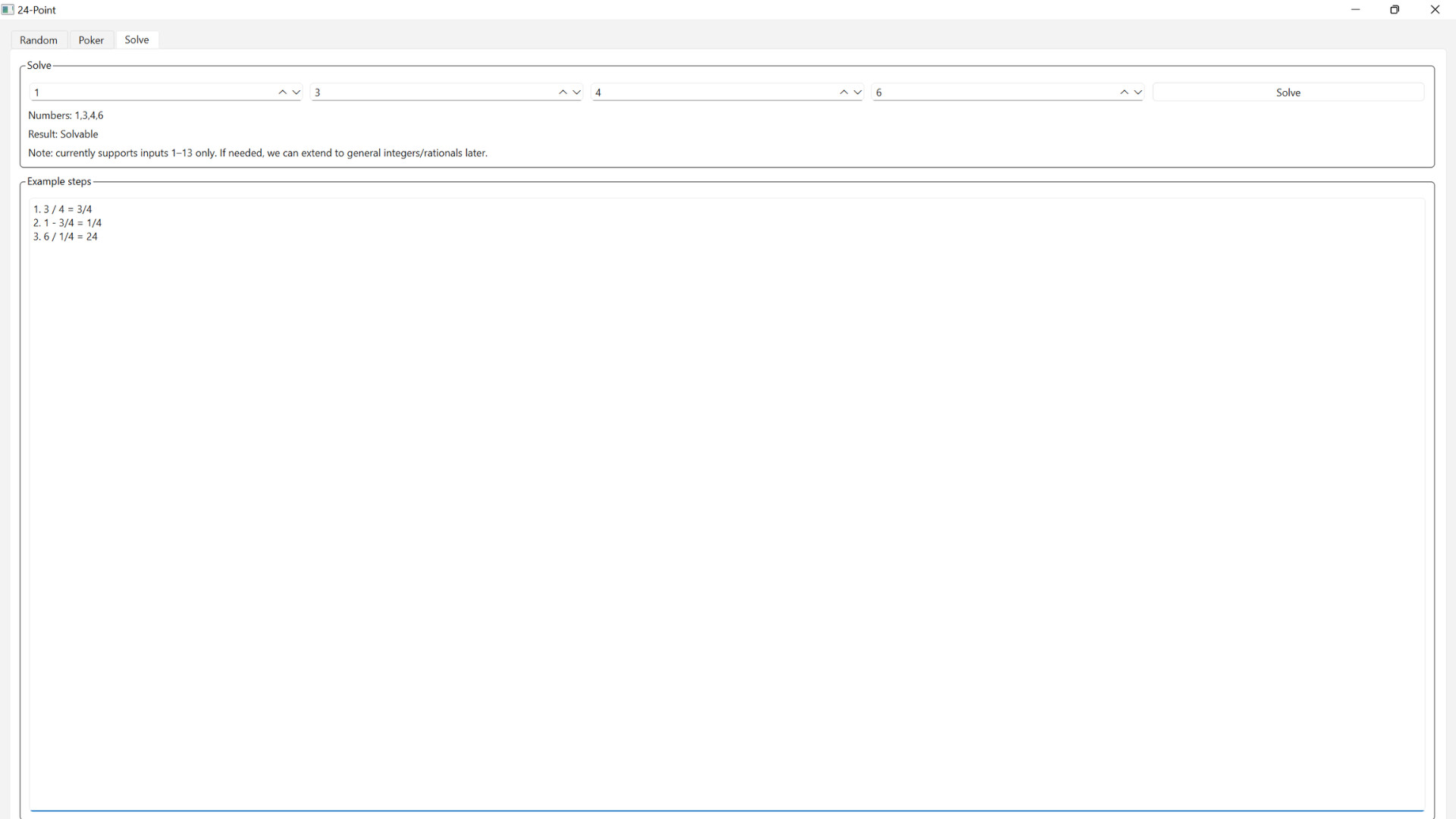Screen dimensions: 1456x819
Task: Click the Example steps text area
Action: 726,504
